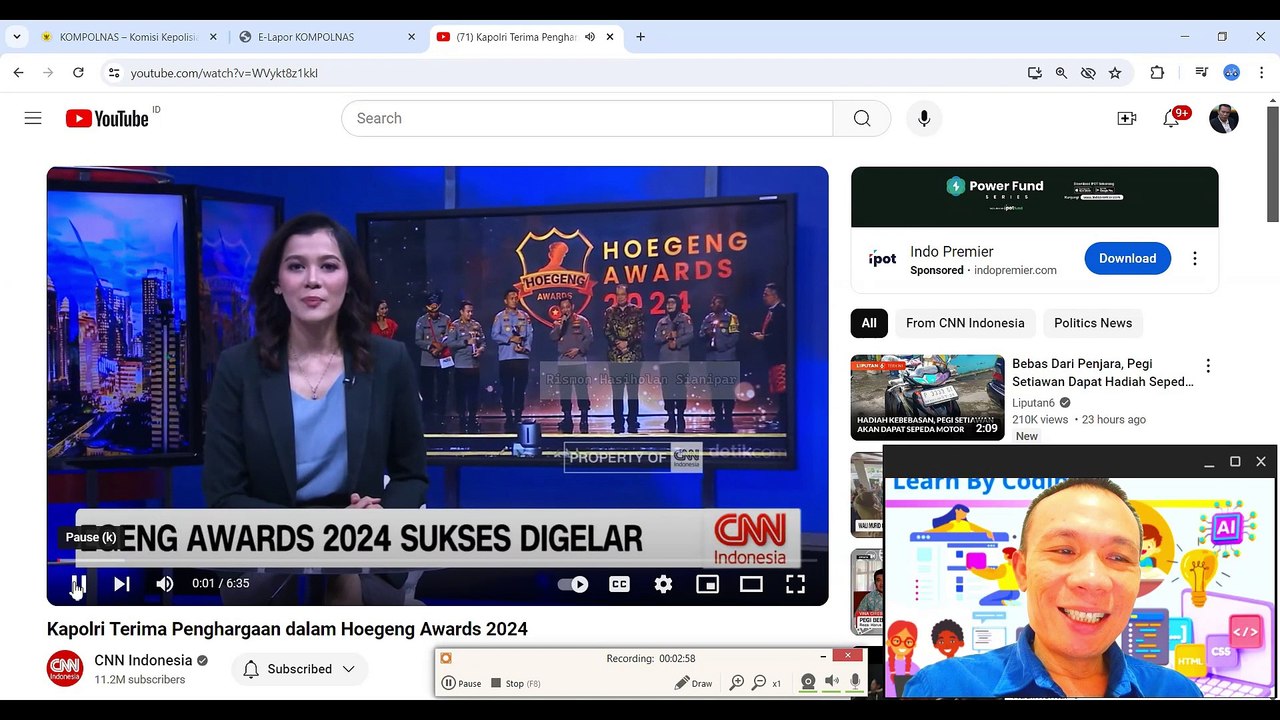1280x720 pixels.
Task: Click the YouTube search field
Action: pos(587,118)
